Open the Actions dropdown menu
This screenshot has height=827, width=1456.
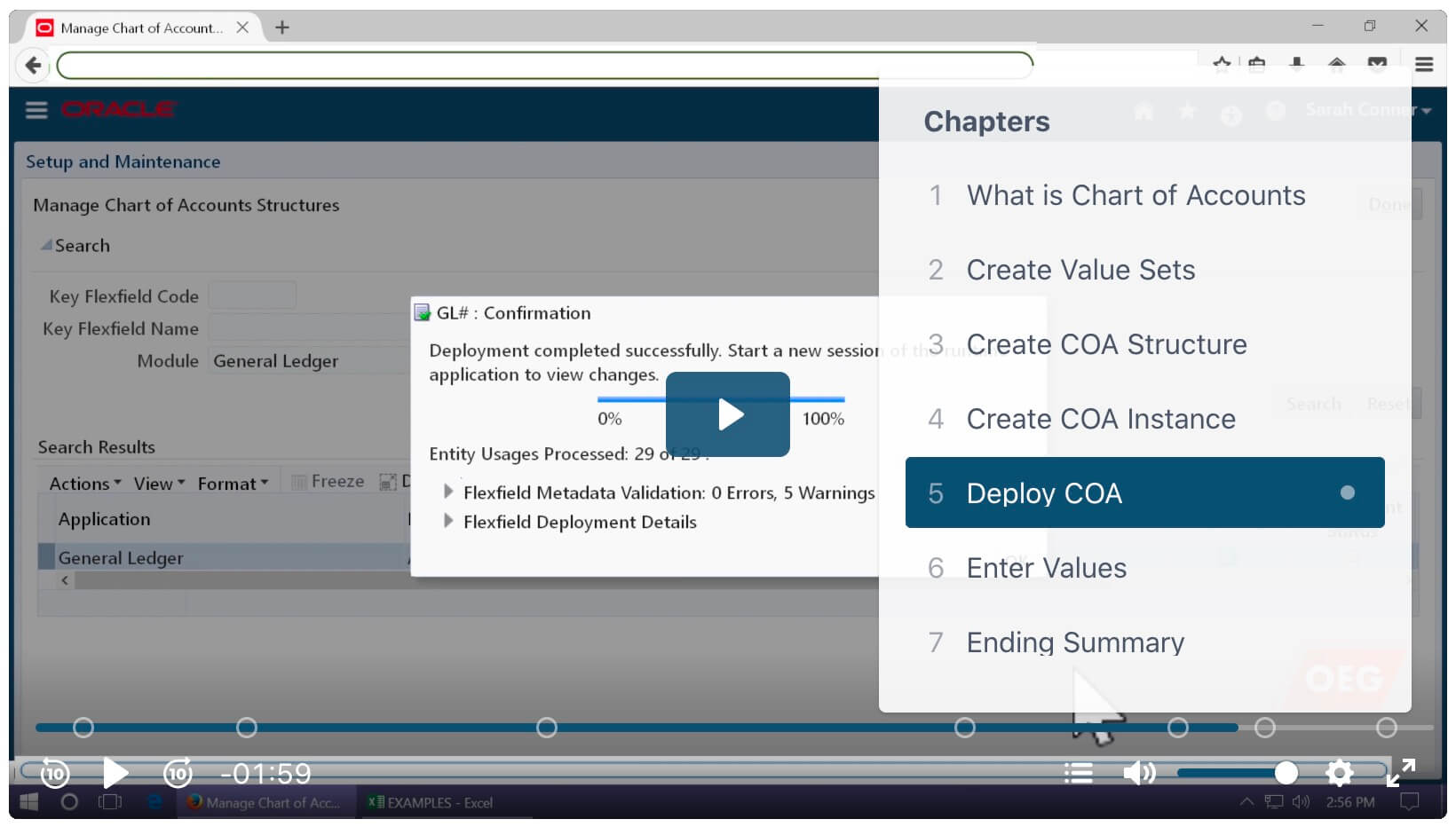pos(84,484)
